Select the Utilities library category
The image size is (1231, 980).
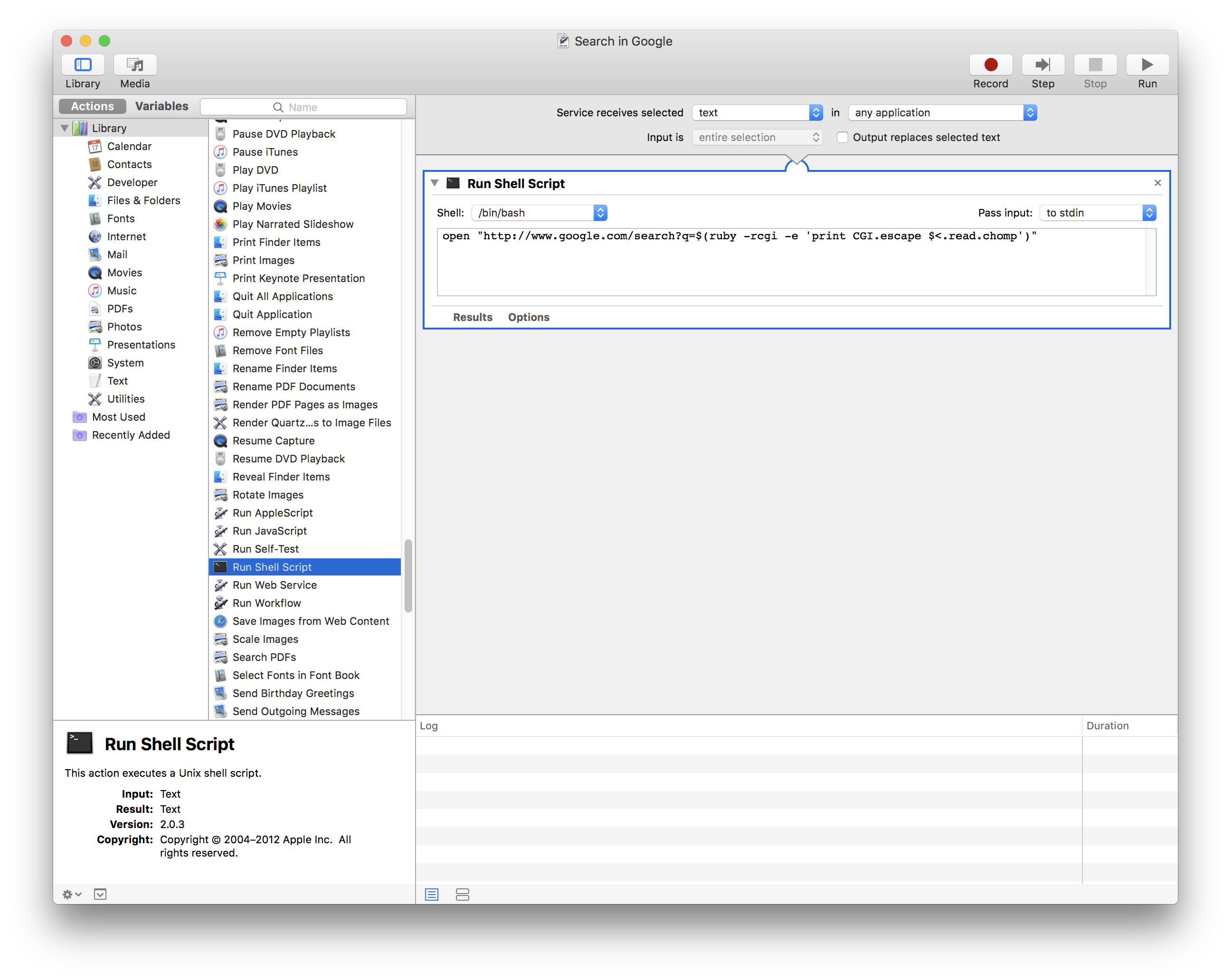coord(125,399)
